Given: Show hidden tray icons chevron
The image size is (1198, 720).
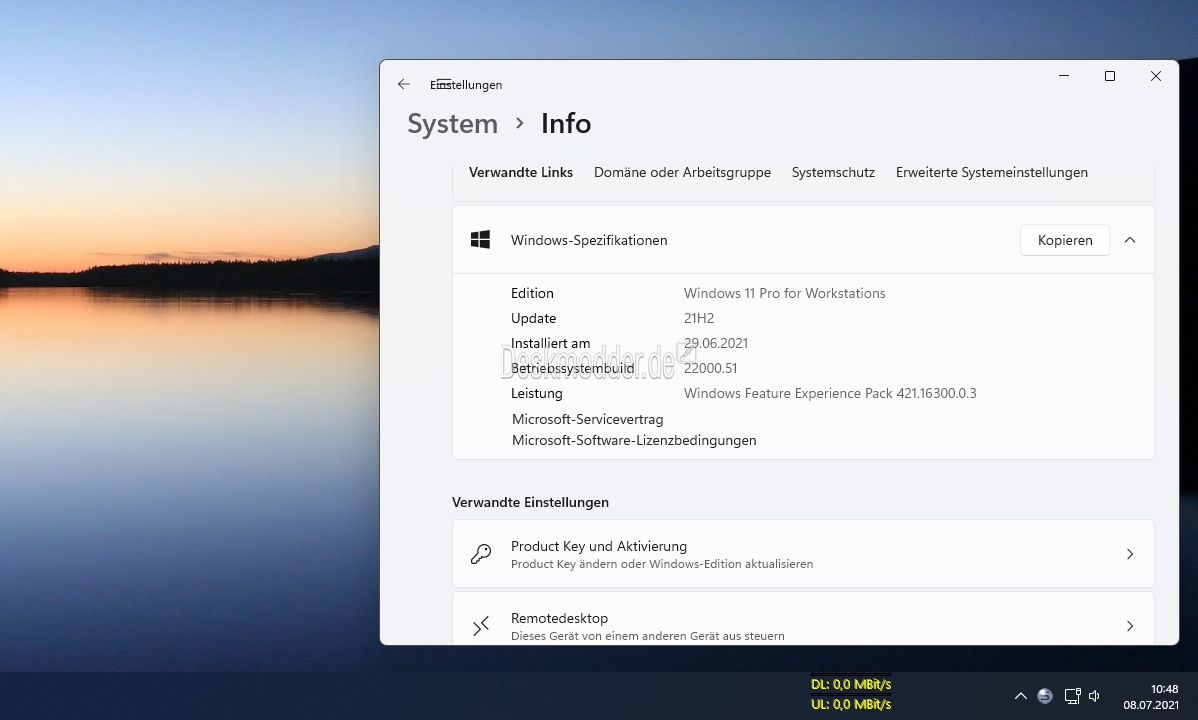Looking at the screenshot, I should tap(1020, 696).
